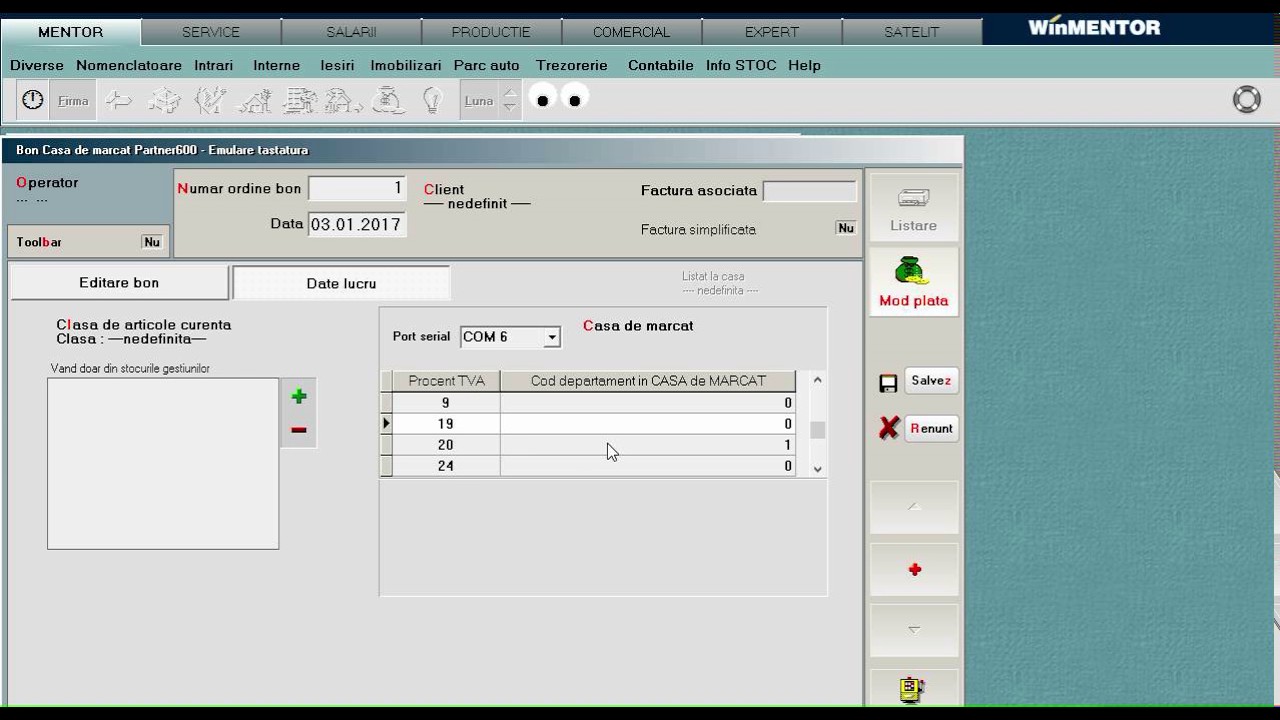Open the Nomenclatoare menu
This screenshot has height=720, width=1280.
coord(129,65)
